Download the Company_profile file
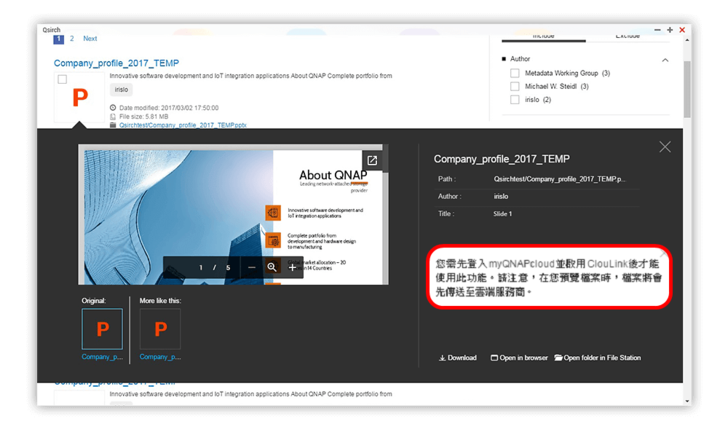Screen dimensions: 728x437 (458, 358)
